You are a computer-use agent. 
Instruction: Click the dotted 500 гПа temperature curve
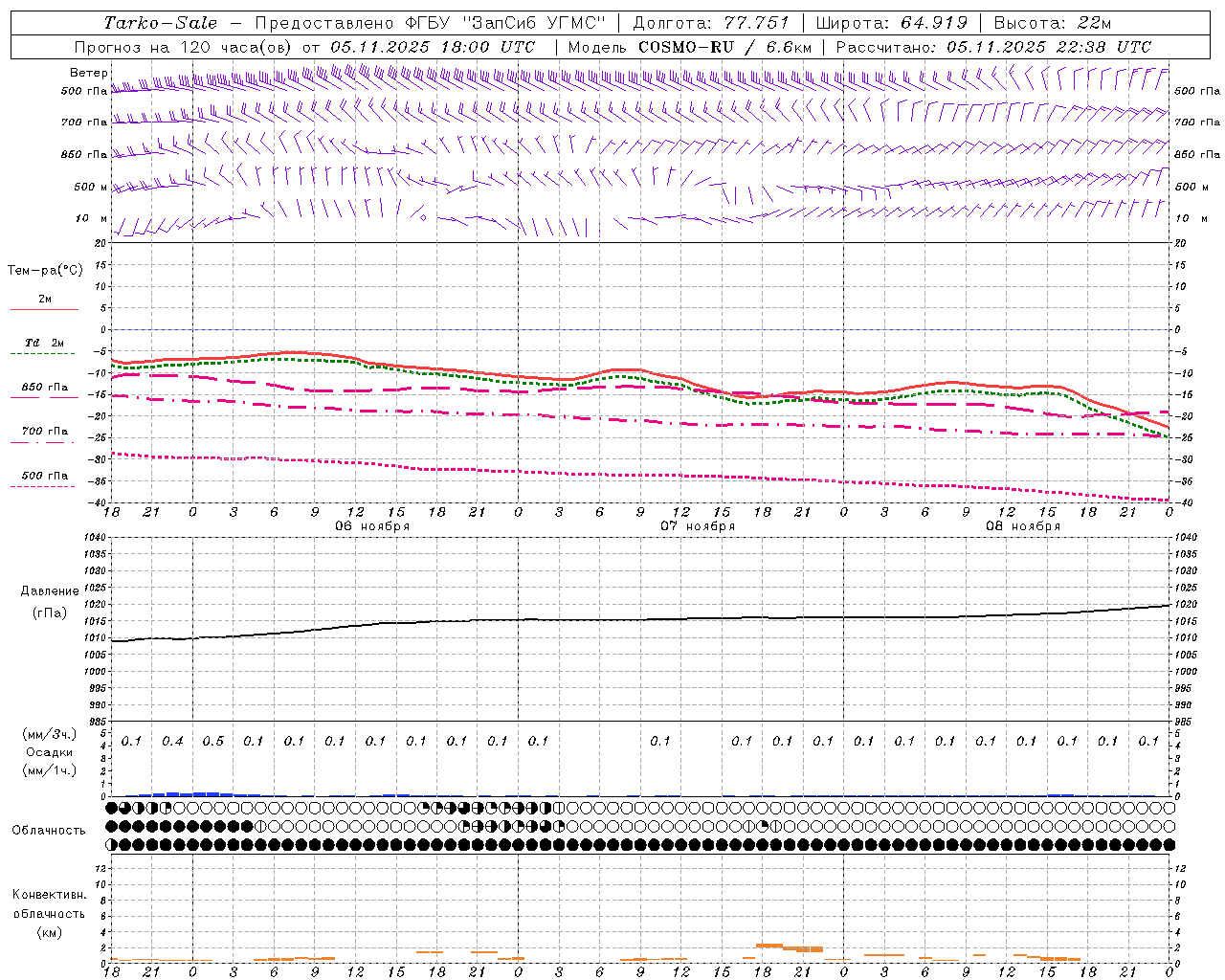641,475
